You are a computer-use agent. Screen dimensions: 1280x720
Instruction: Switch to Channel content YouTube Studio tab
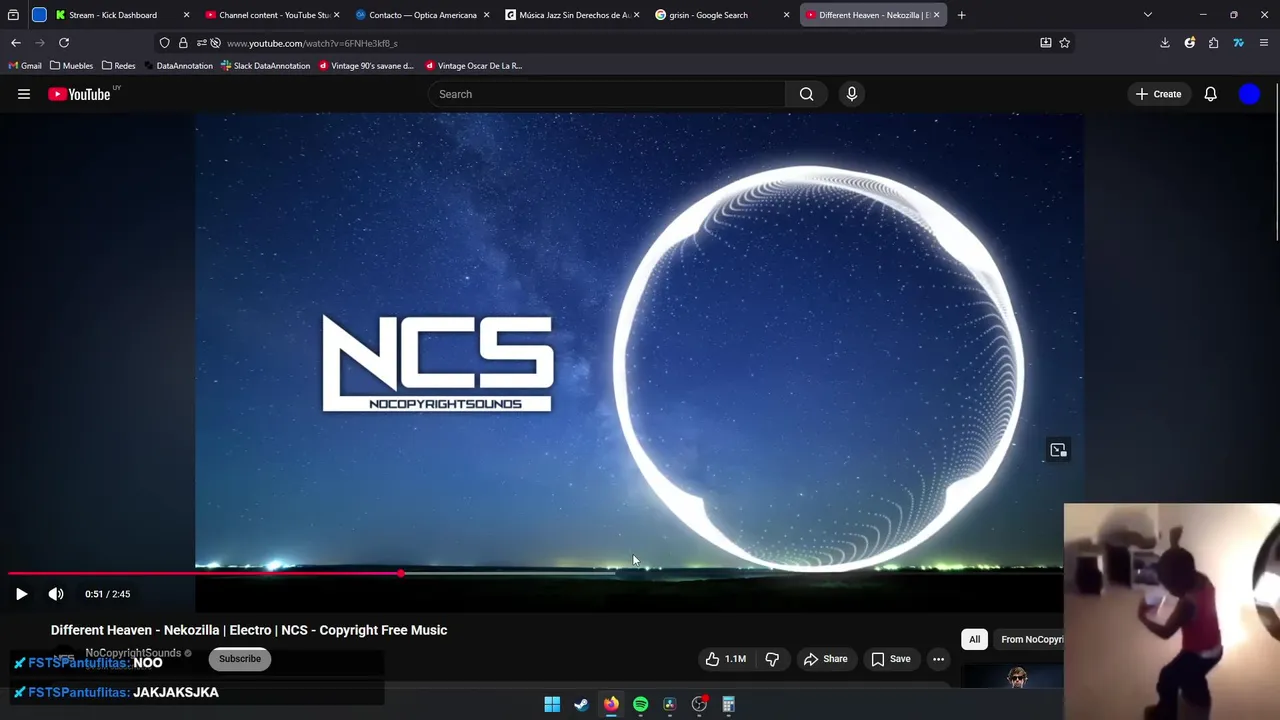coord(272,15)
